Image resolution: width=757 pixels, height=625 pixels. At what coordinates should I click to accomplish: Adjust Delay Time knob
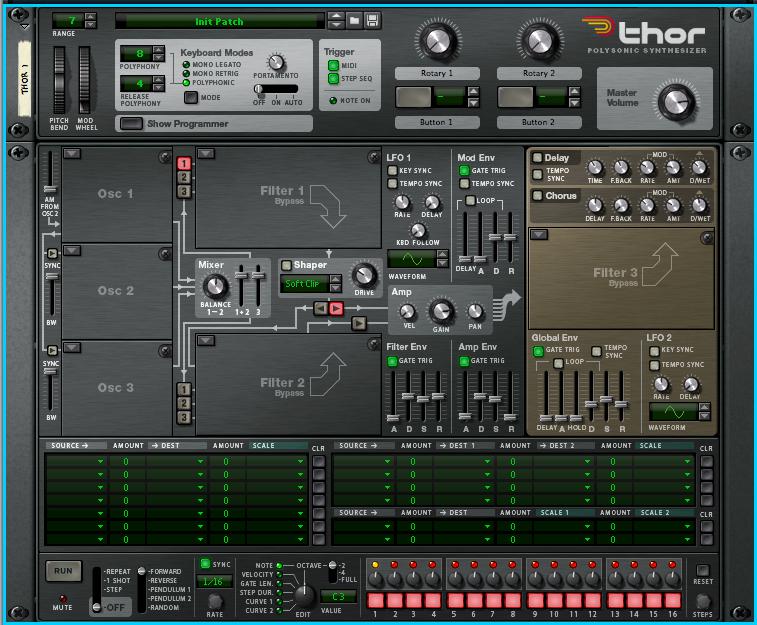click(x=595, y=168)
